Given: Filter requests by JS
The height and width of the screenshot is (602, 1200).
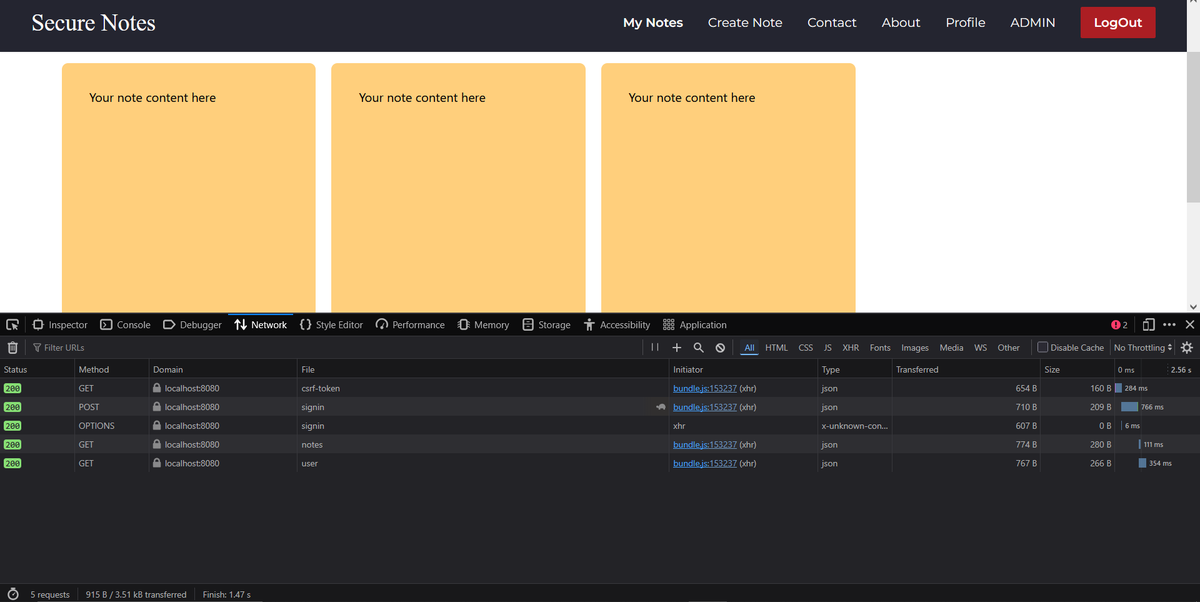Looking at the screenshot, I should point(828,348).
